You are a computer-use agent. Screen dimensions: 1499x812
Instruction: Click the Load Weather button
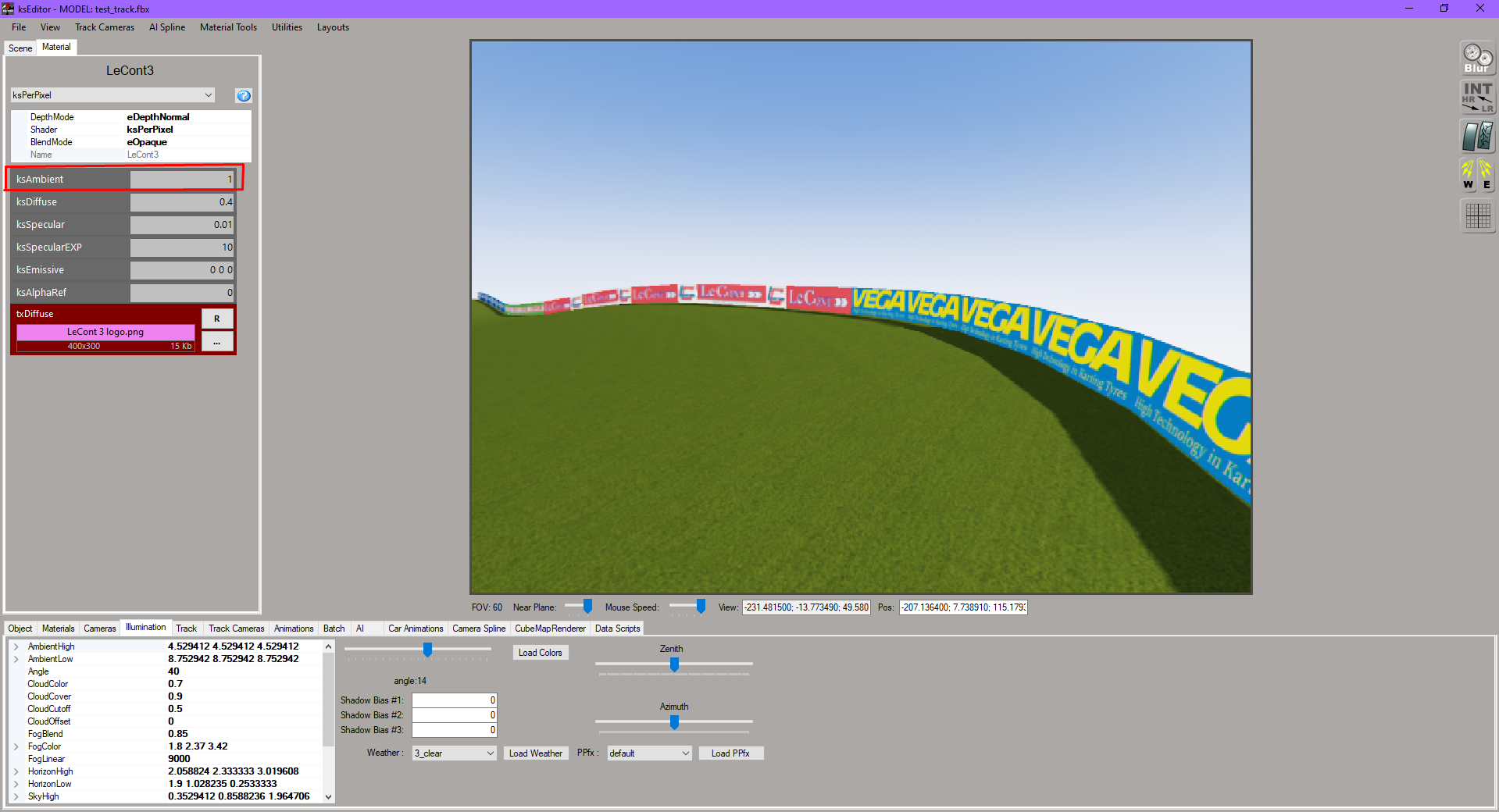pyautogui.click(x=536, y=753)
